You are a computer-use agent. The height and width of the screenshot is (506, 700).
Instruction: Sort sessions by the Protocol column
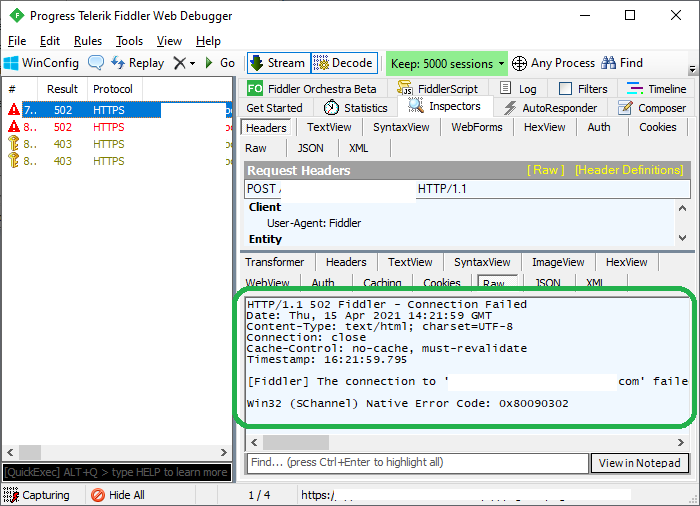[x=113, y=89]
